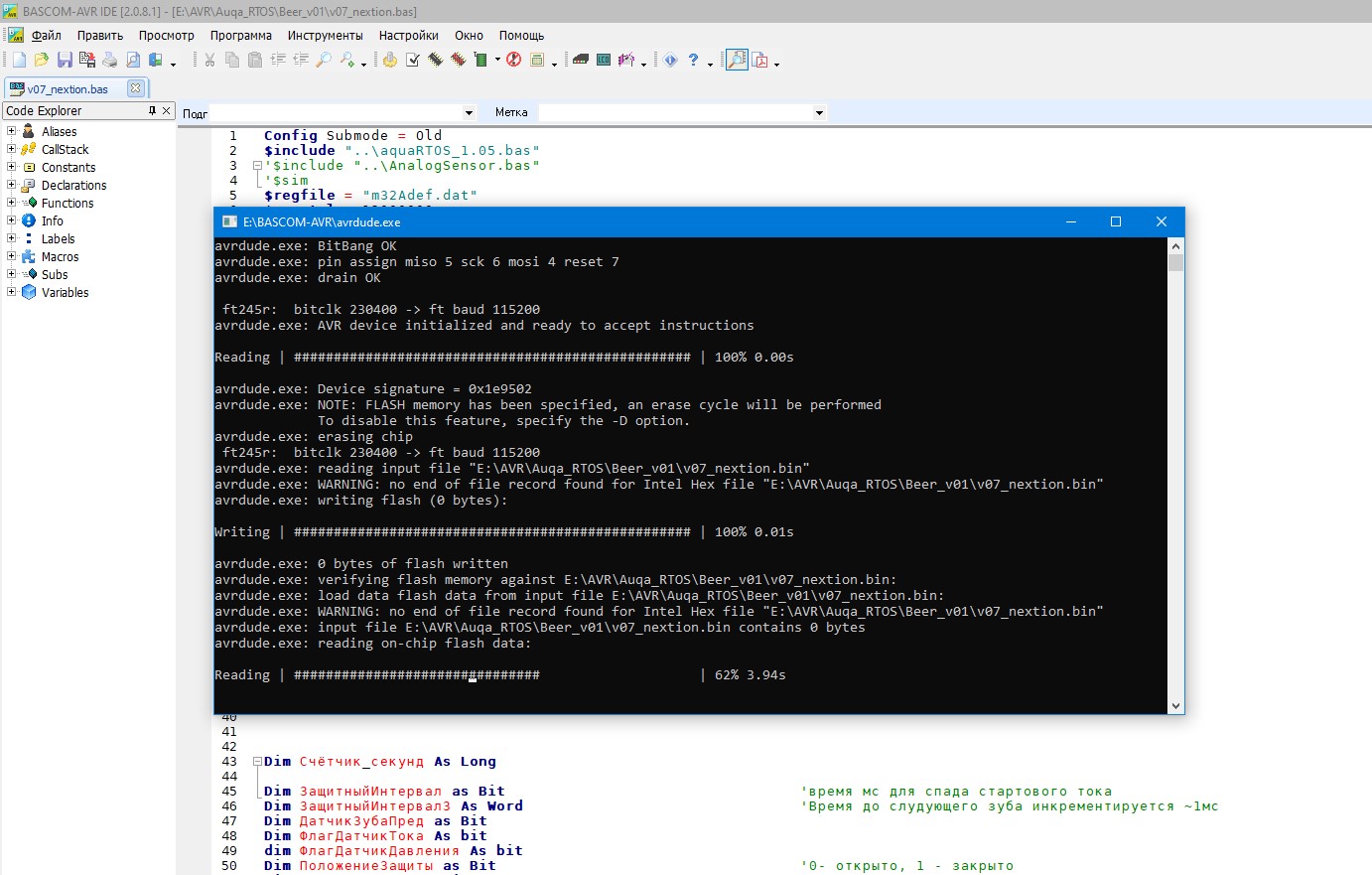Click the avrdude console scrollbar thumb
The width and height of the screenshot is (1372, 875).
click(x=1175, y=262)
